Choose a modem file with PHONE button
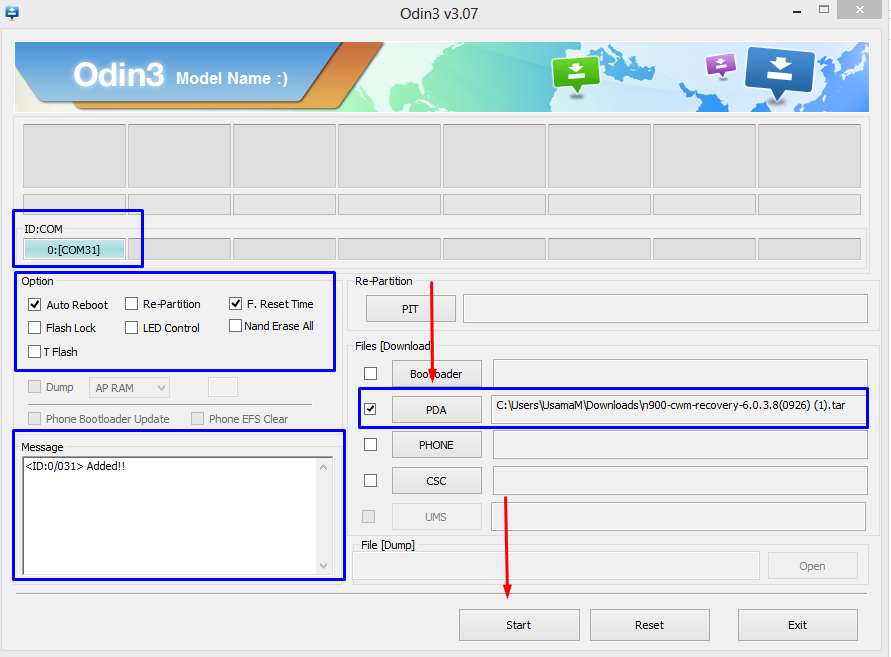 coord(436,445)
